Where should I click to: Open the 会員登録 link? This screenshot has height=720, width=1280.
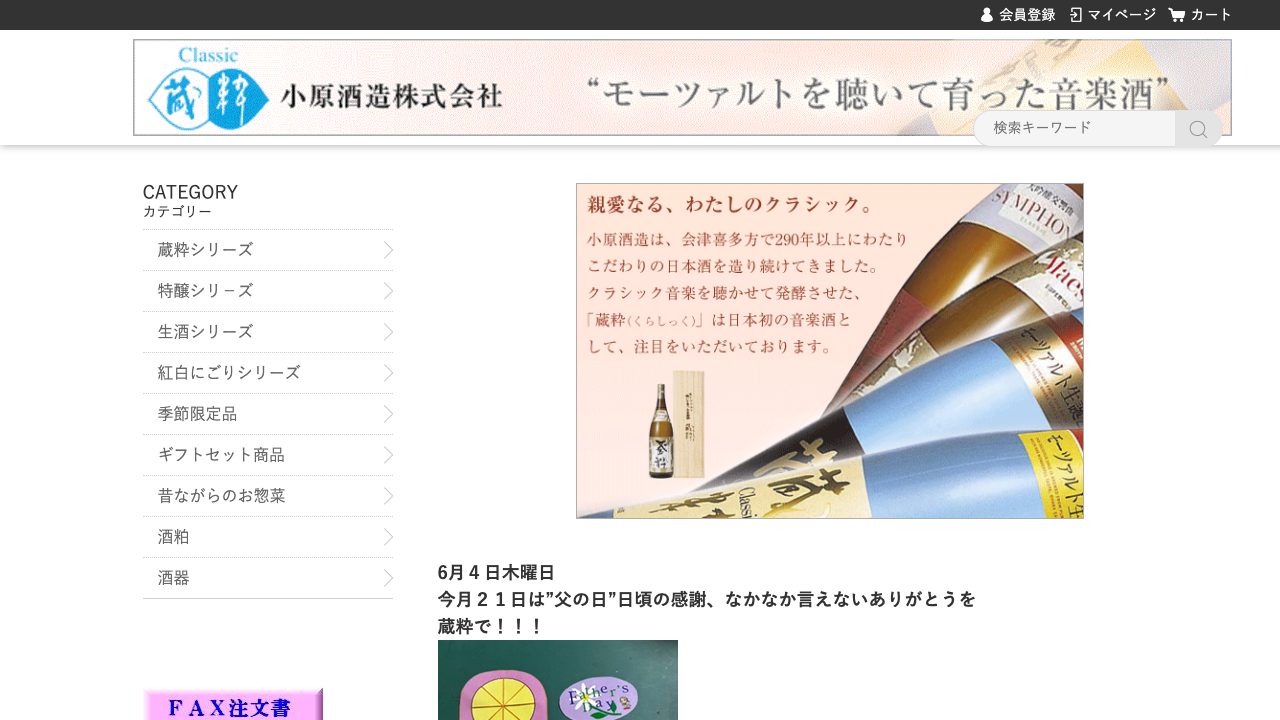1027,15
